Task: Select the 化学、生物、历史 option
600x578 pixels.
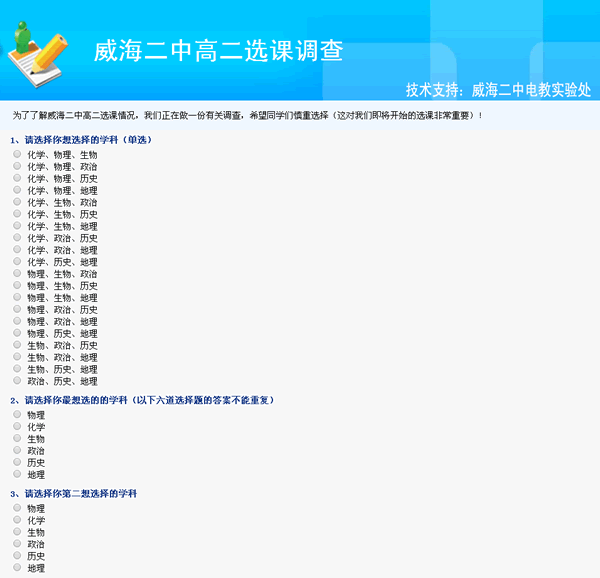Action: point(17,213)
